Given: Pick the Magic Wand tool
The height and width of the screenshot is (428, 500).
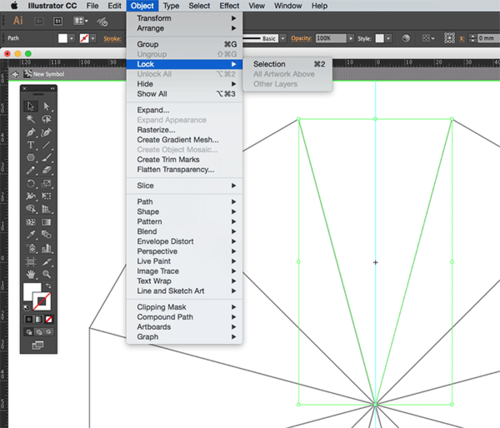Looking at the screenshot, I should point(31,119).
